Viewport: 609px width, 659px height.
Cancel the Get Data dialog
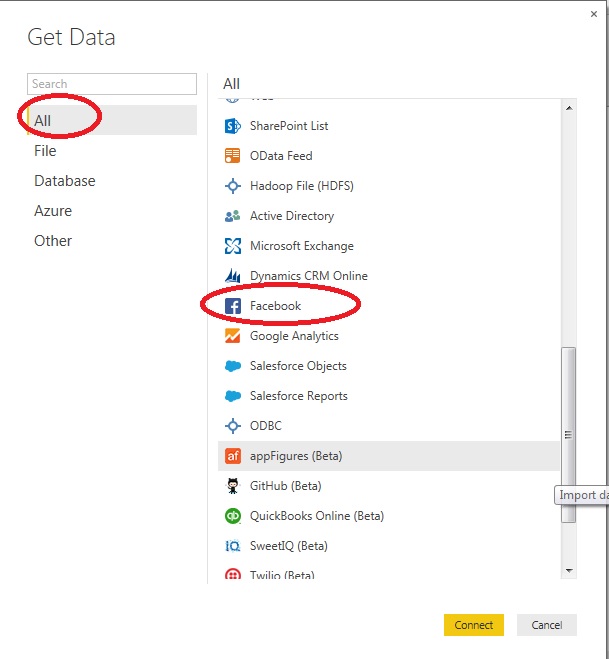(x=547, y=625)
